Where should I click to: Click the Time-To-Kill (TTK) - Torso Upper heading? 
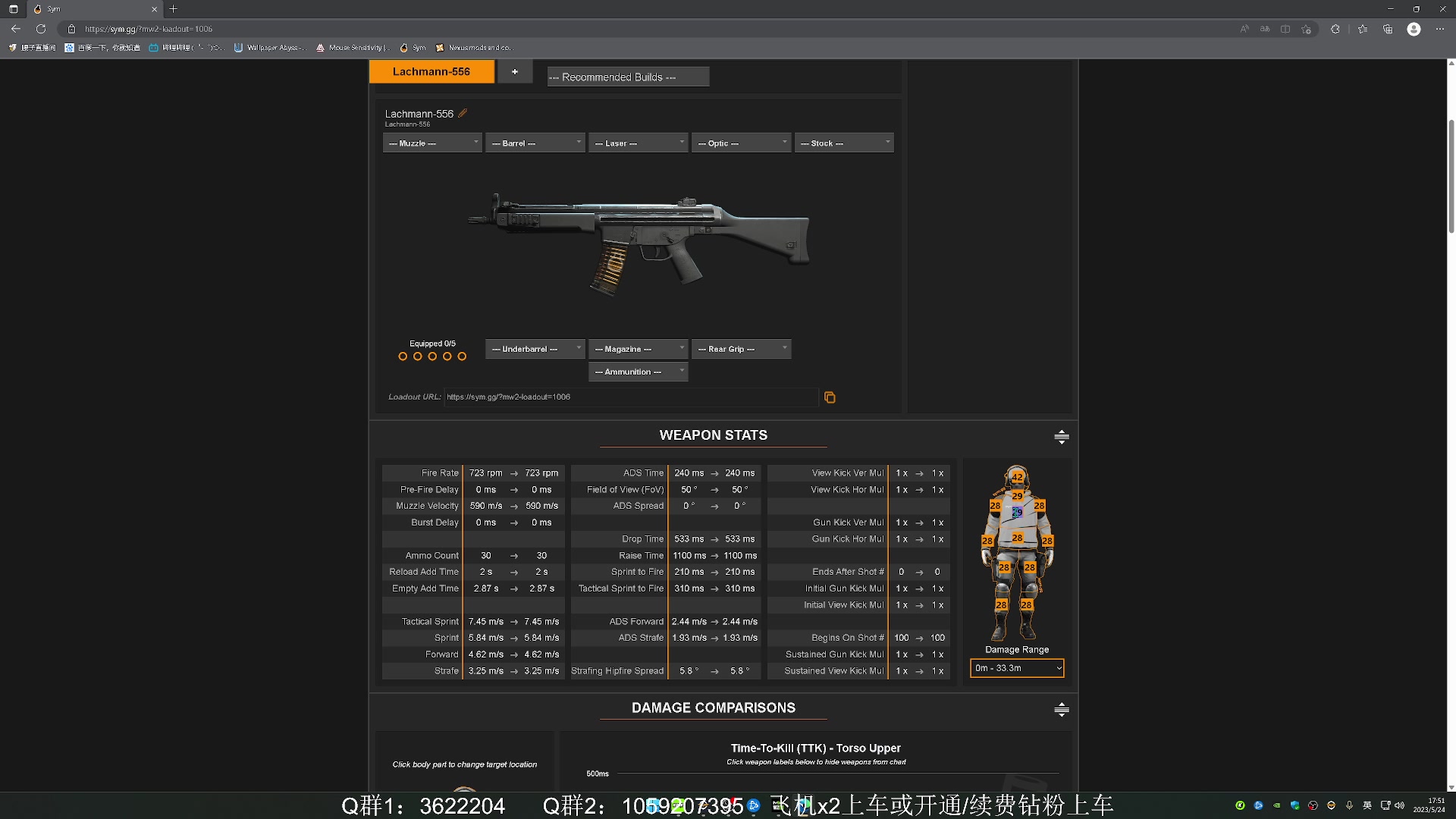click(x=816, y=748)
